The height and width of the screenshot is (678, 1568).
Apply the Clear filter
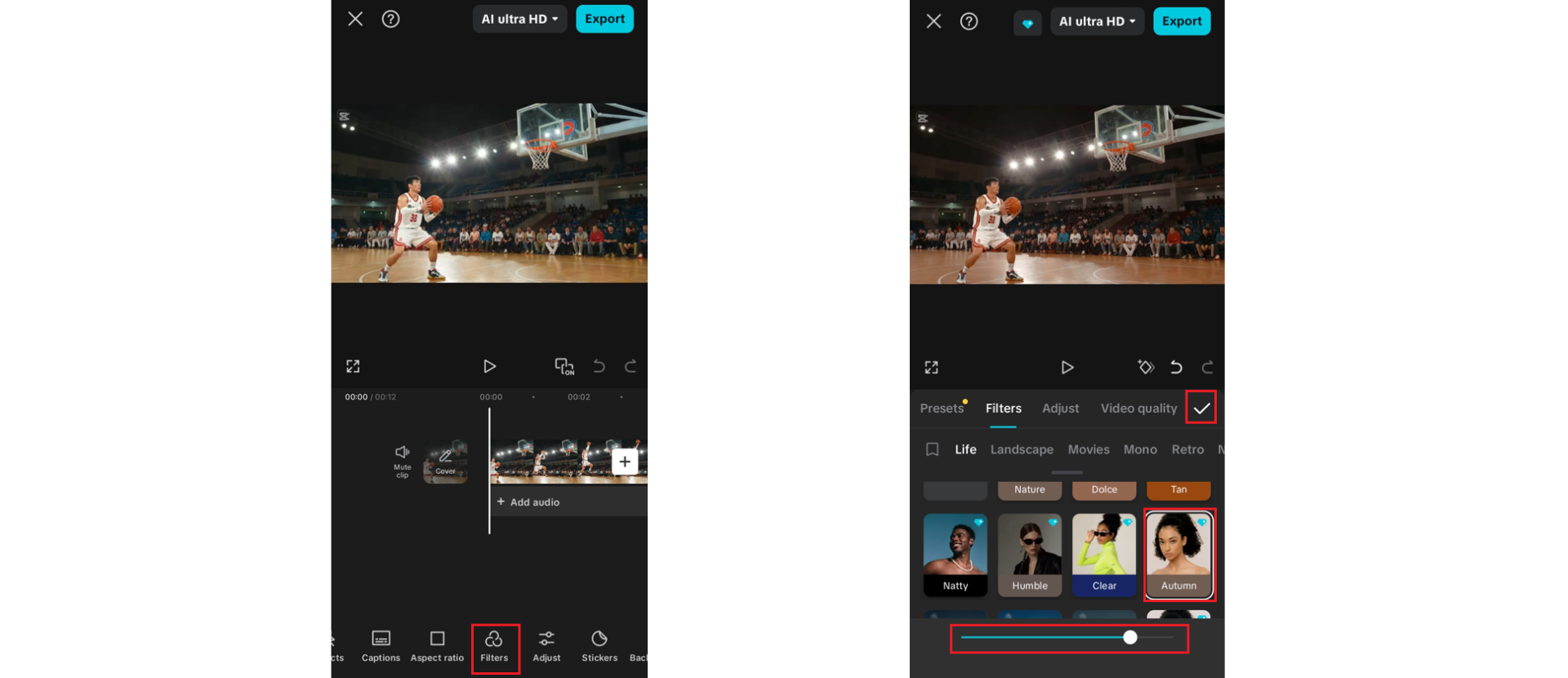[1104, 555]
